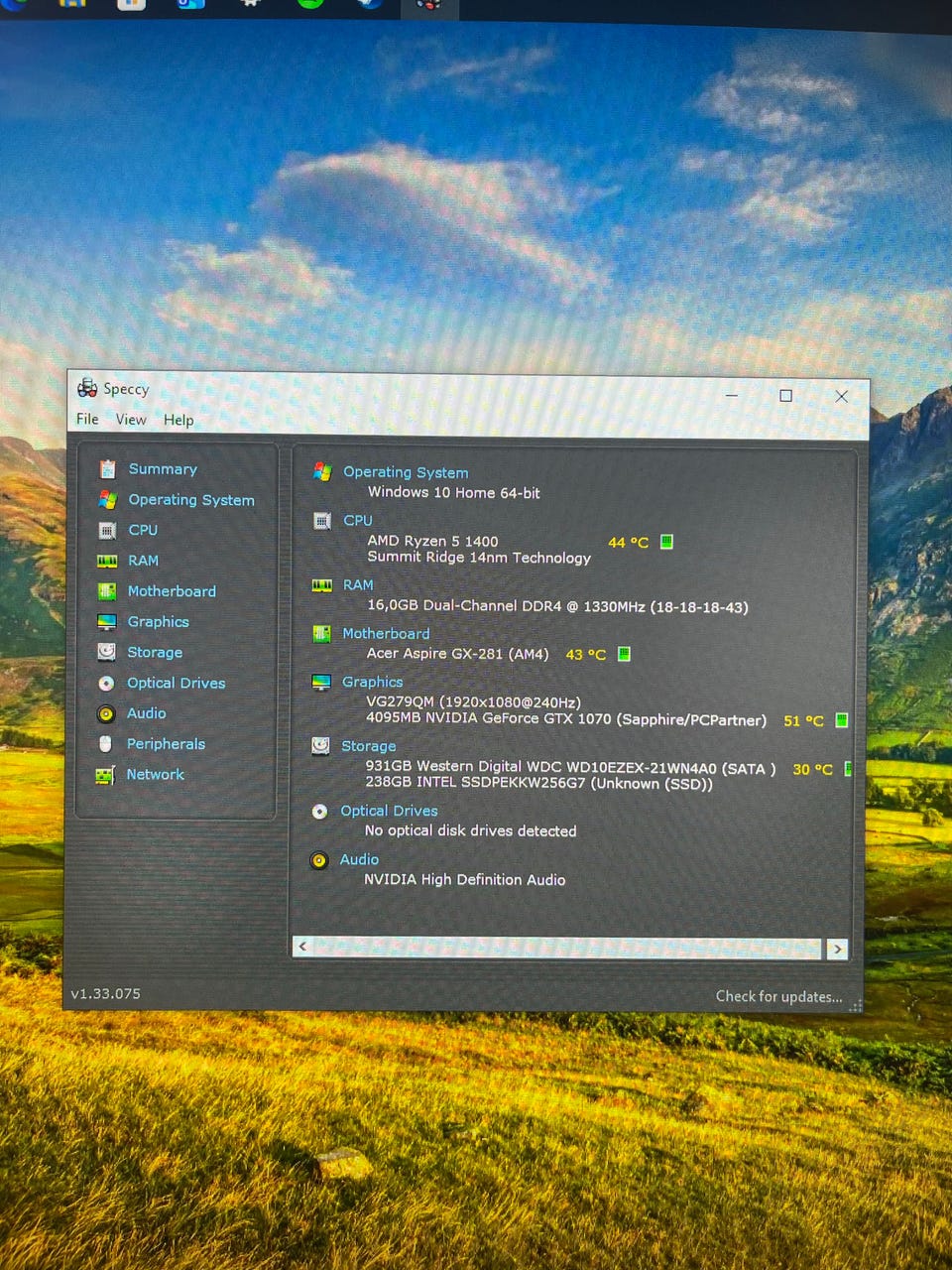Select Peripherals in the sidebar

point(166,744)
